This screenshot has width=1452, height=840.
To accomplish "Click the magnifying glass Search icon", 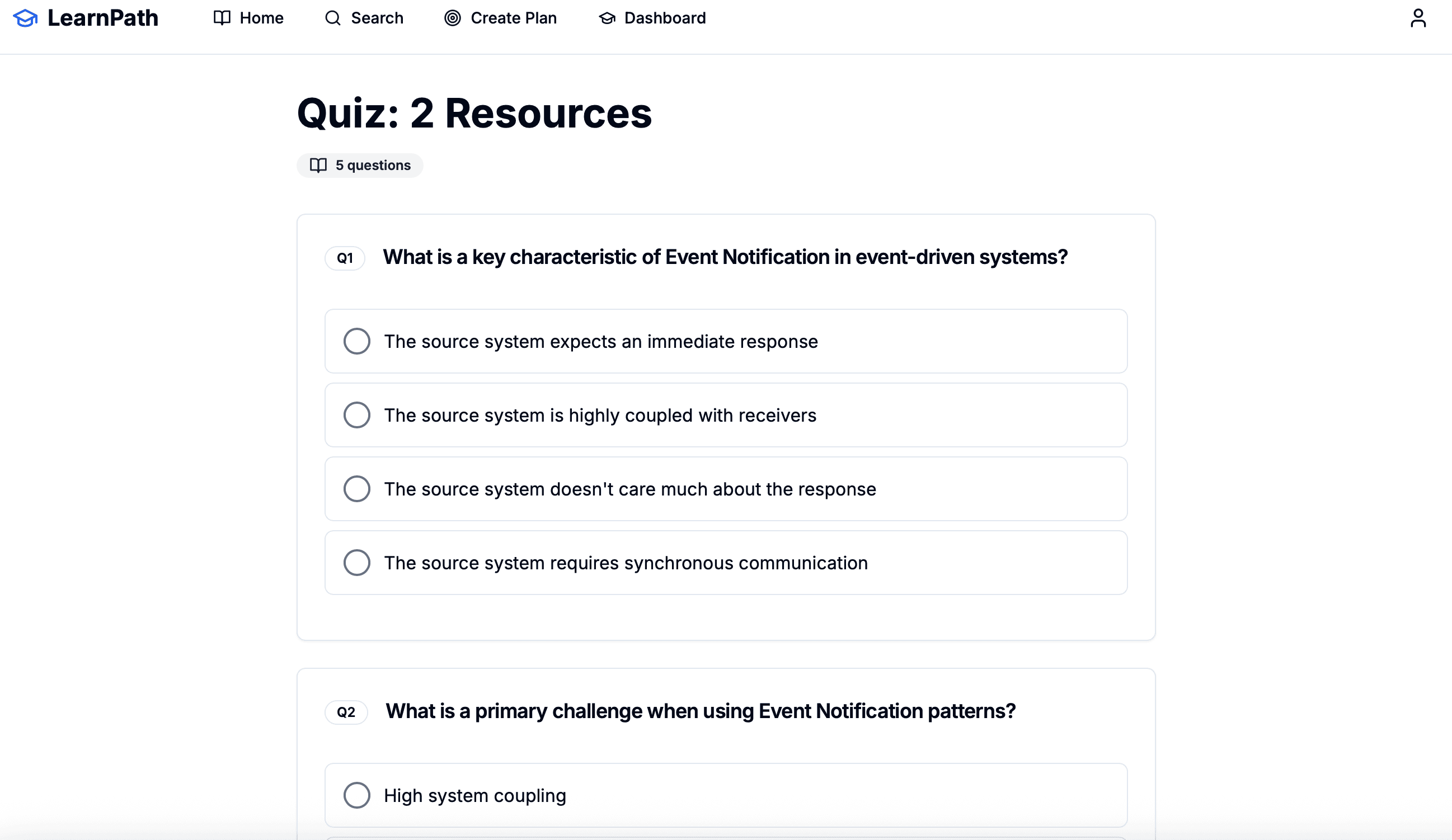I will click(332, 18).
